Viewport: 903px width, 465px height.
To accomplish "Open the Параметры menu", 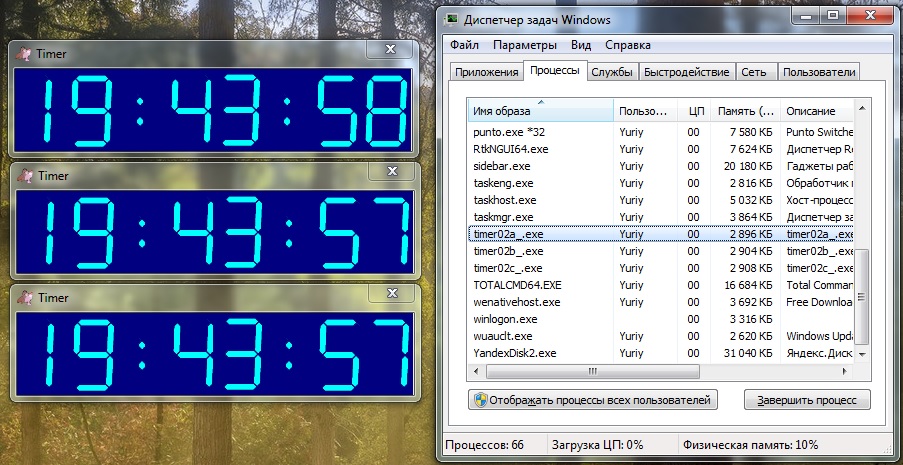I will [x=524, y=45].
